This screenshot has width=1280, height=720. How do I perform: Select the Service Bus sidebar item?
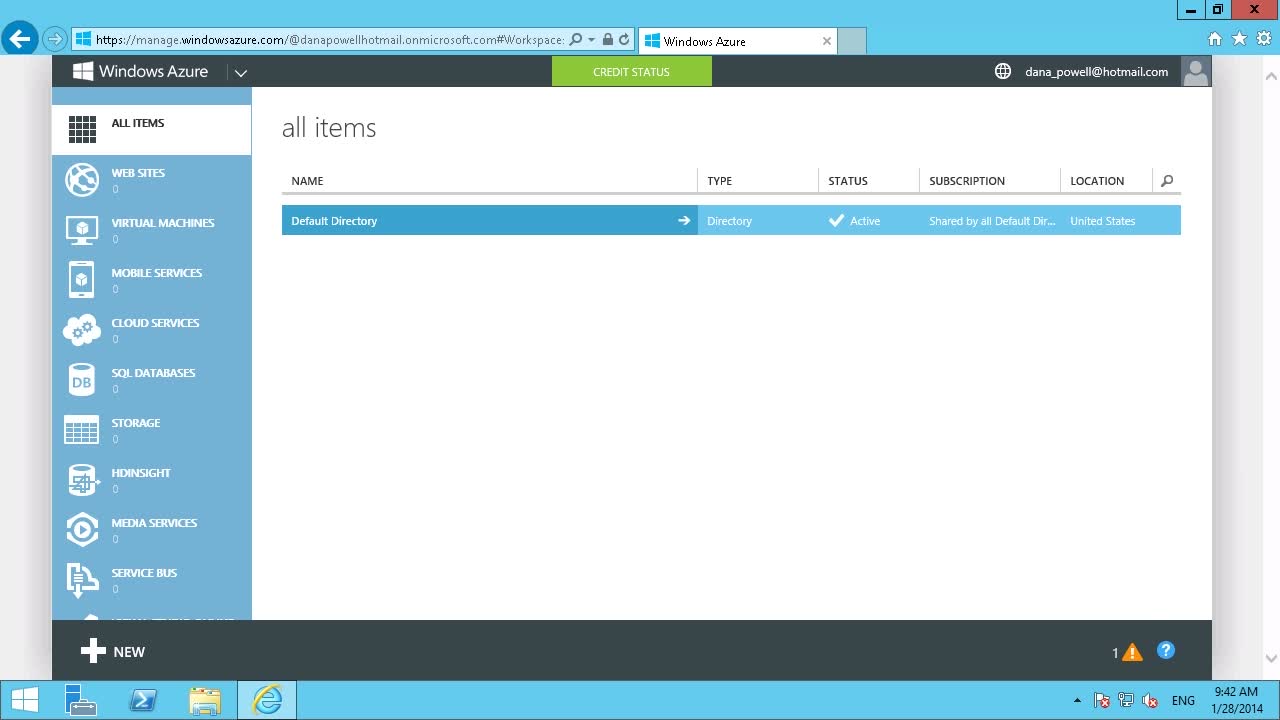(x=144, y=574)
